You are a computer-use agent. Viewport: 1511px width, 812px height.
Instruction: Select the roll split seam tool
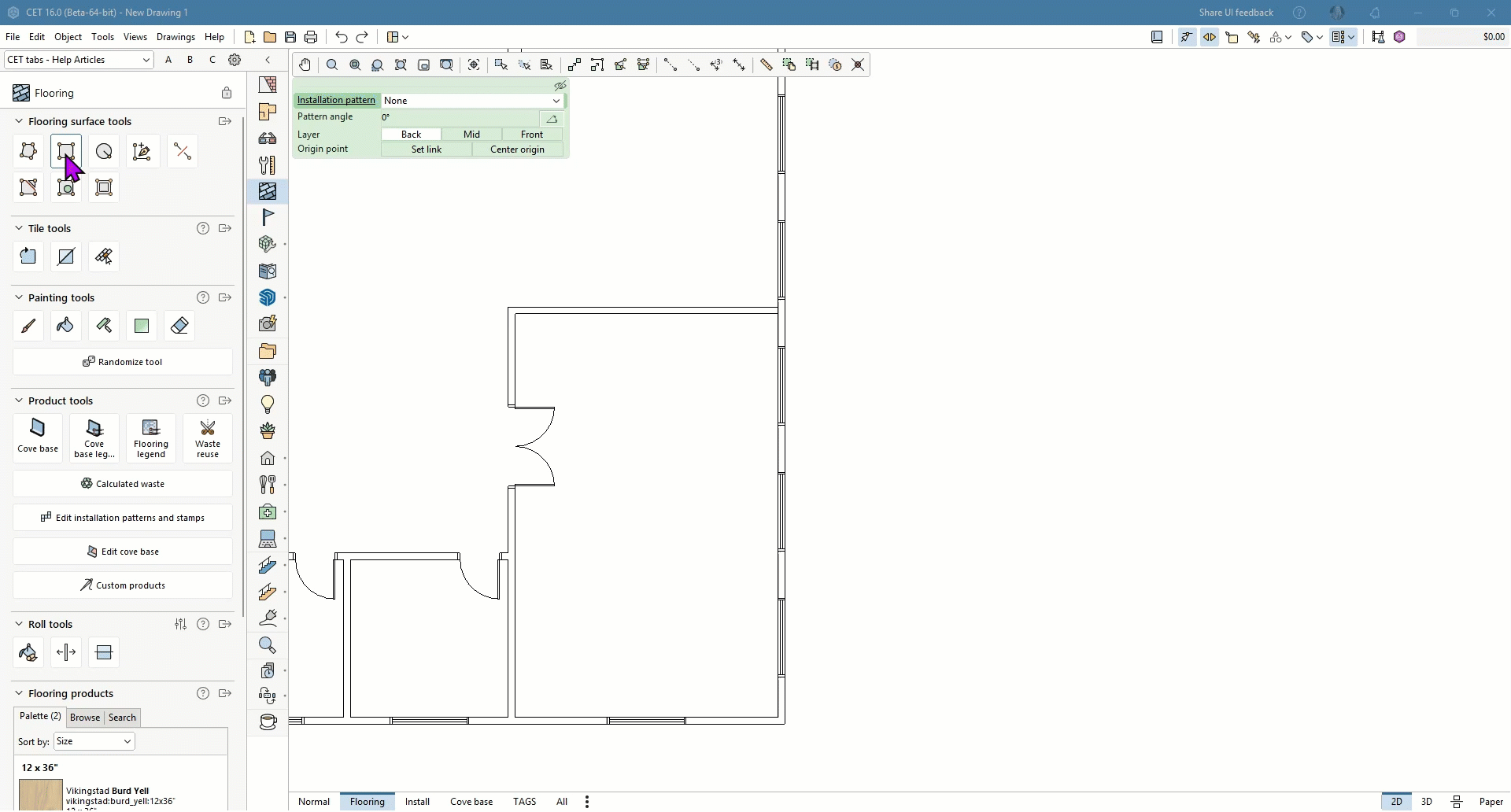66,653
